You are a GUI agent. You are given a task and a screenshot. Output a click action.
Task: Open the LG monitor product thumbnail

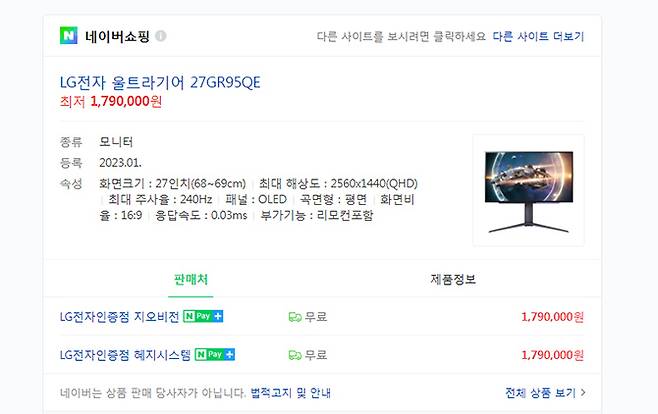tap(529, 190)
